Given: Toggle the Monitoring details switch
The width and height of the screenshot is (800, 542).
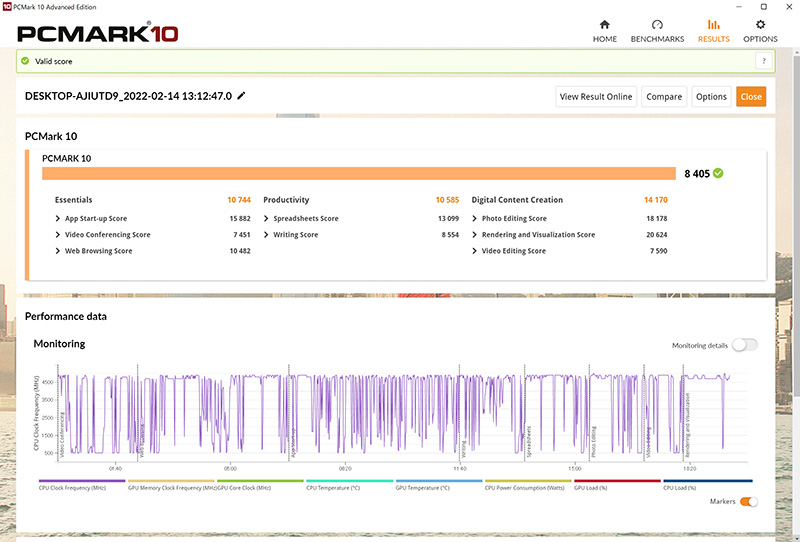Looking at the screenshot, I should point(744,344).
